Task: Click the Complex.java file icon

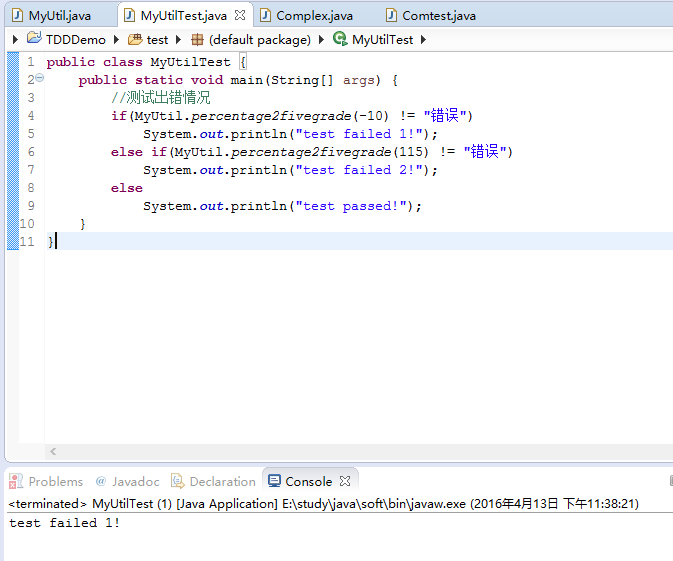Action: point(266,15)
